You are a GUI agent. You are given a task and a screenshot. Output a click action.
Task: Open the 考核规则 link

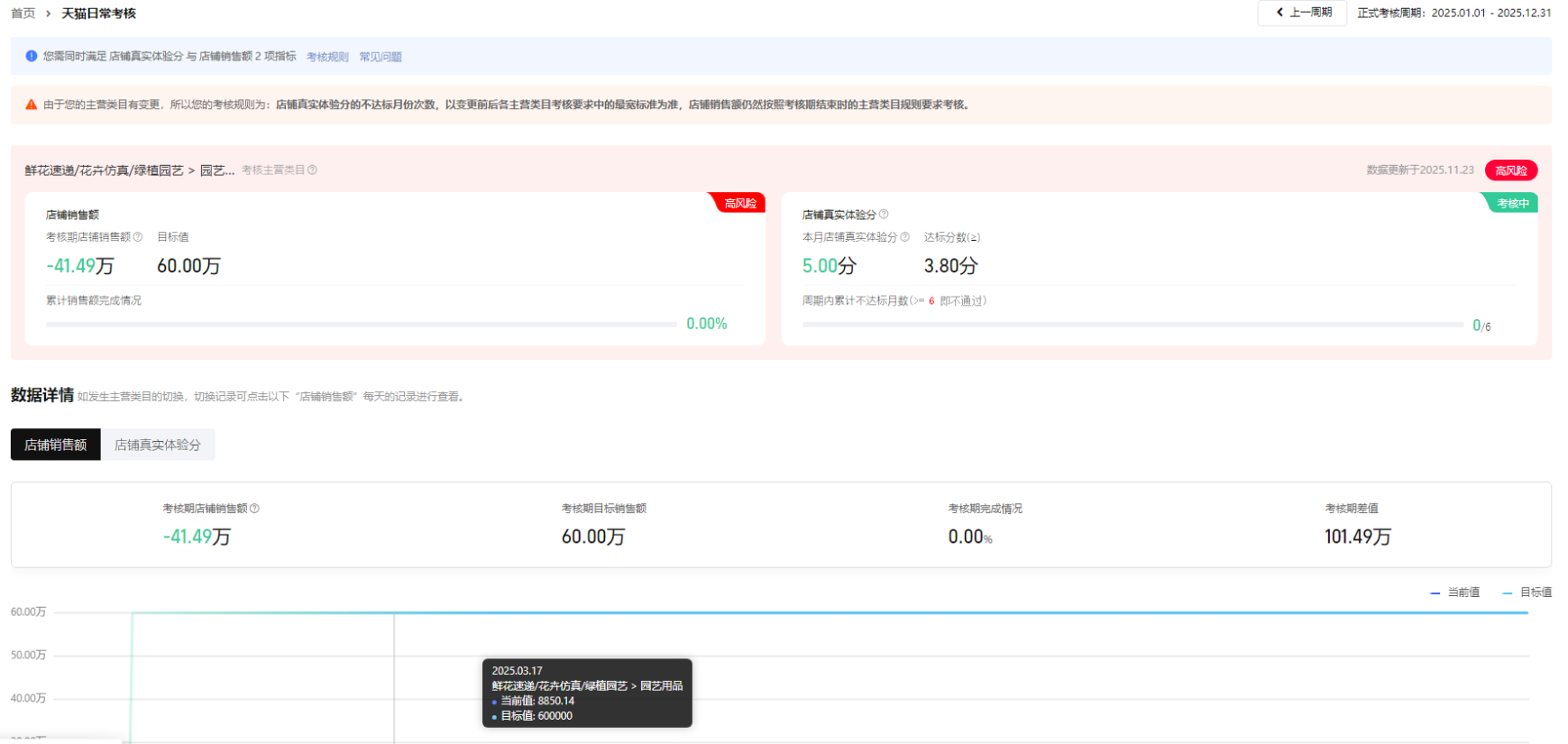coord(327,57)
